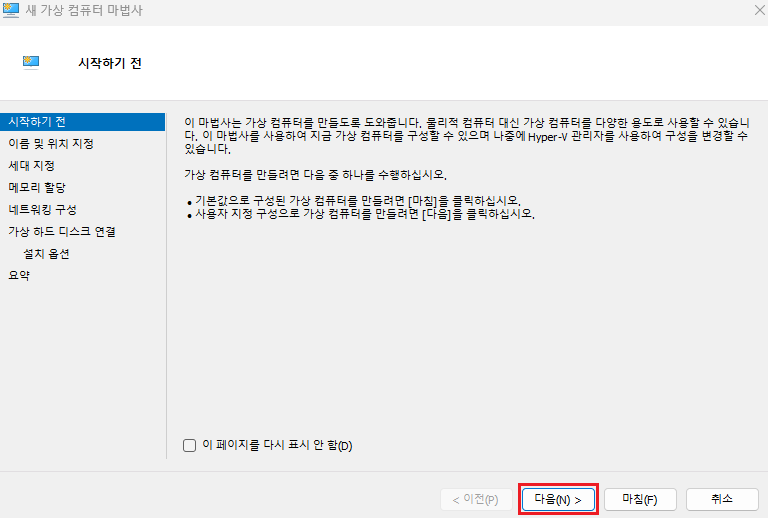This screenshot has width=768, height=518.
Task: Check the 이 페이지를 다시 표시 안 함 checkbox
Action: [190, 446]
